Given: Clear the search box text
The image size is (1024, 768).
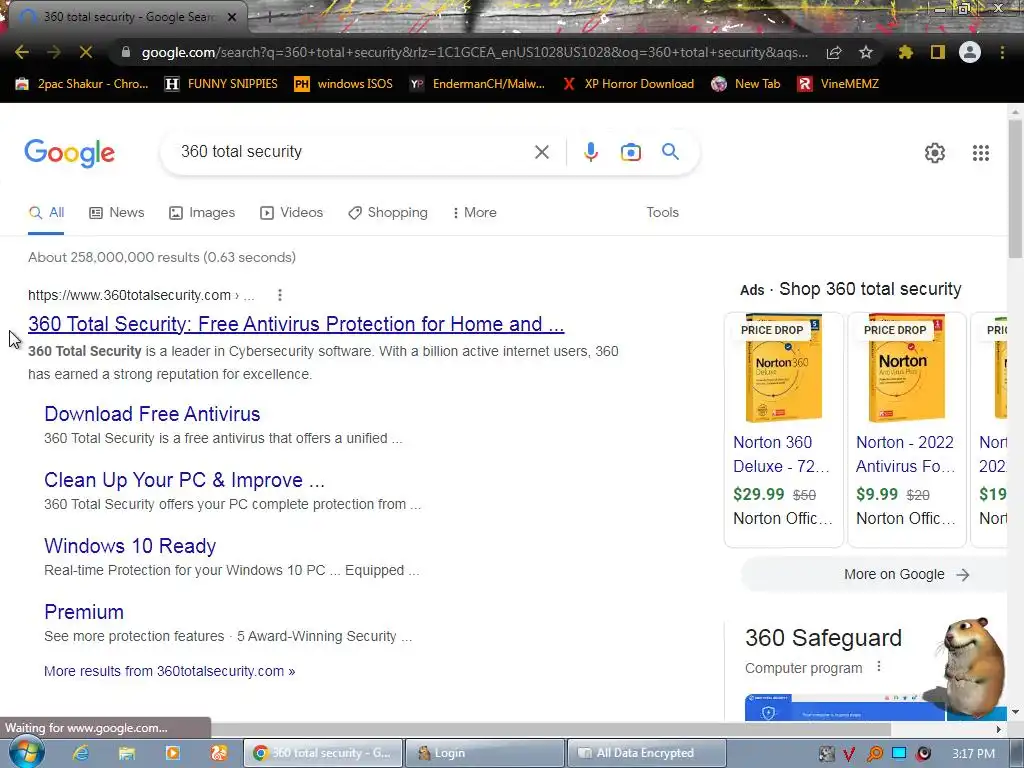Looking at the screenshot, I should (541, 152).
